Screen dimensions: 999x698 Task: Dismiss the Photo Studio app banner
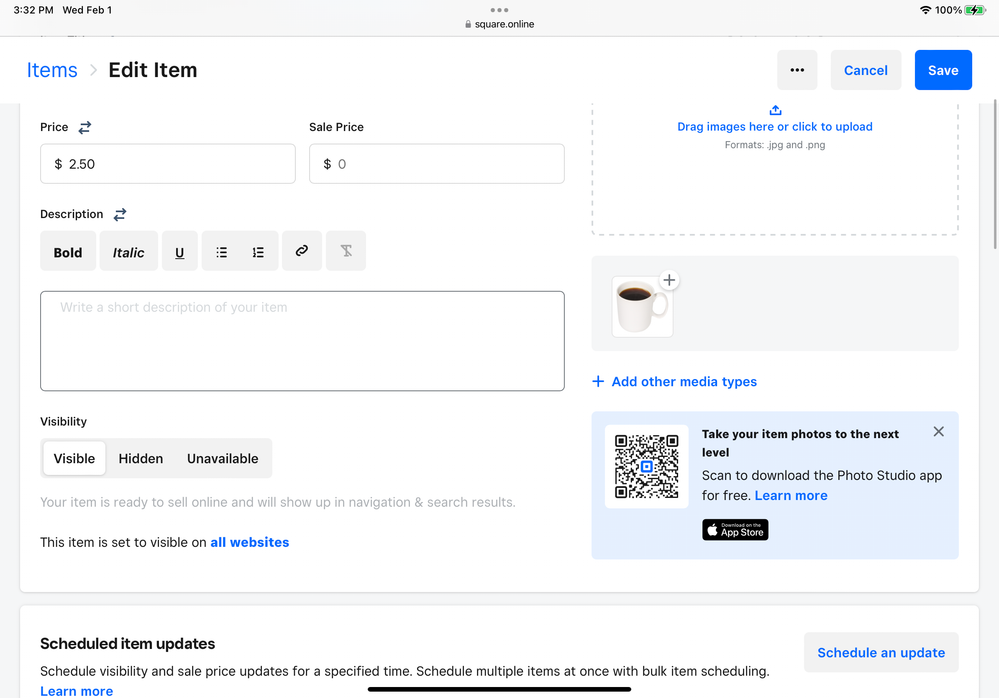938,432
